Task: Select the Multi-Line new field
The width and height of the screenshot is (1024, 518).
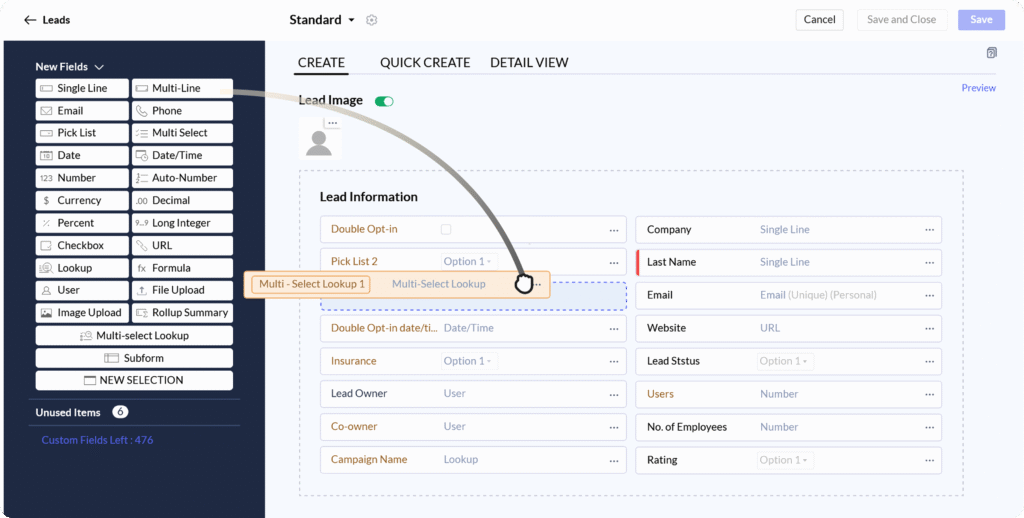Action: [x=182, y=88]
